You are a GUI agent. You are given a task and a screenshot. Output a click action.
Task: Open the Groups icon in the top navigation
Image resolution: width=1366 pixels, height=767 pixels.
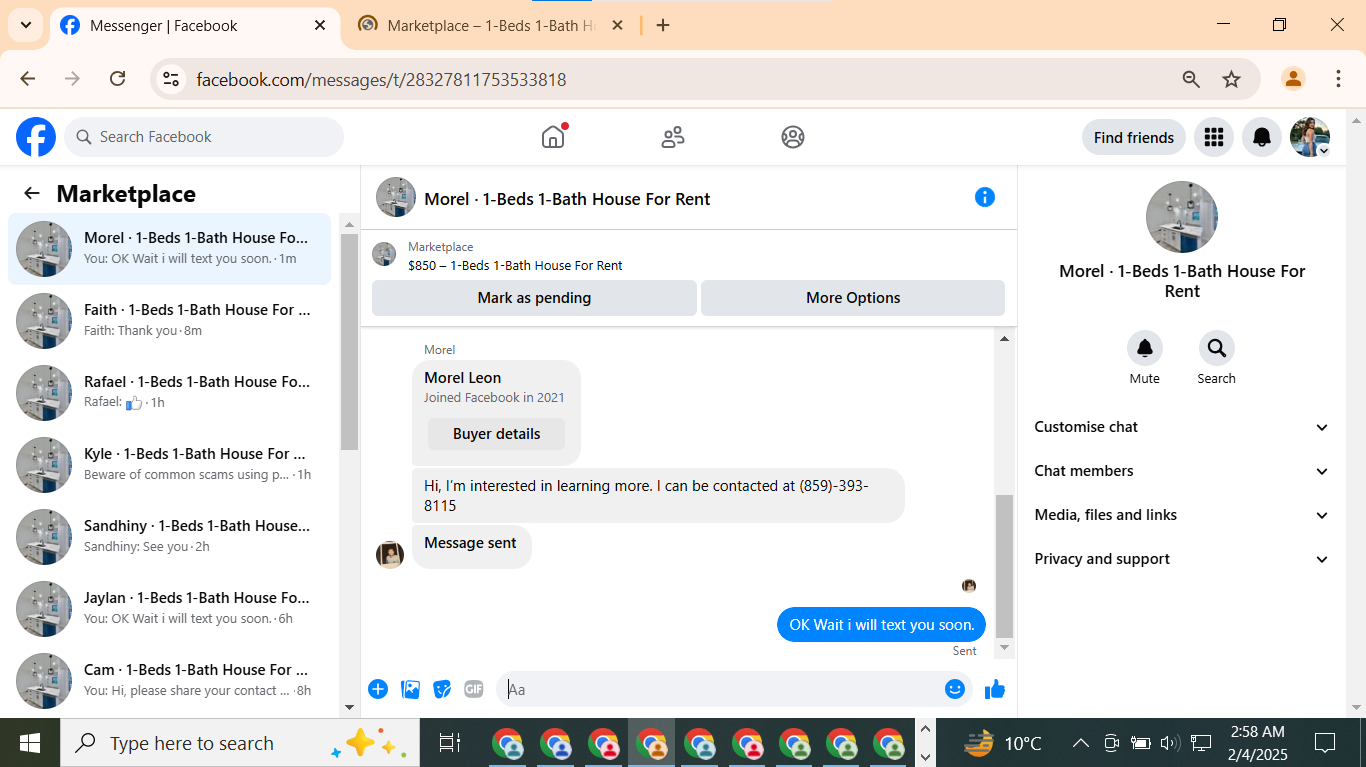pos(793,137)
